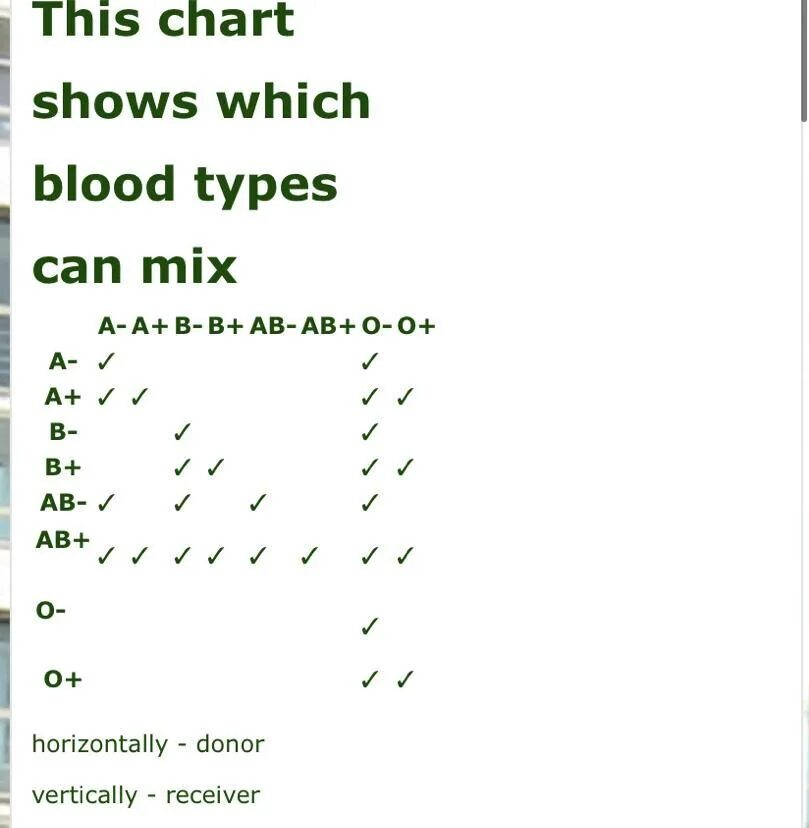
Task: Click the 'horizontally - donor' text
Action: (148, 744)
